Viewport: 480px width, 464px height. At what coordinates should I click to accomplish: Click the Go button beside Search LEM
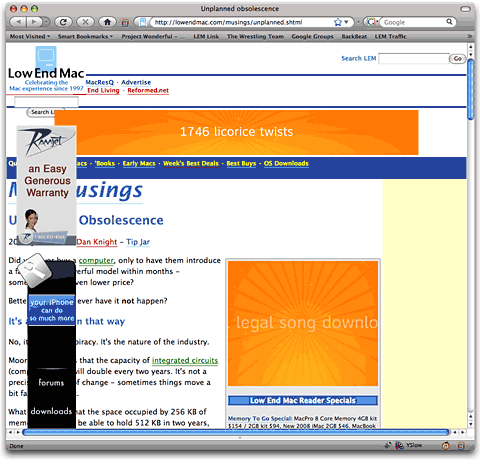click(457, 59)
